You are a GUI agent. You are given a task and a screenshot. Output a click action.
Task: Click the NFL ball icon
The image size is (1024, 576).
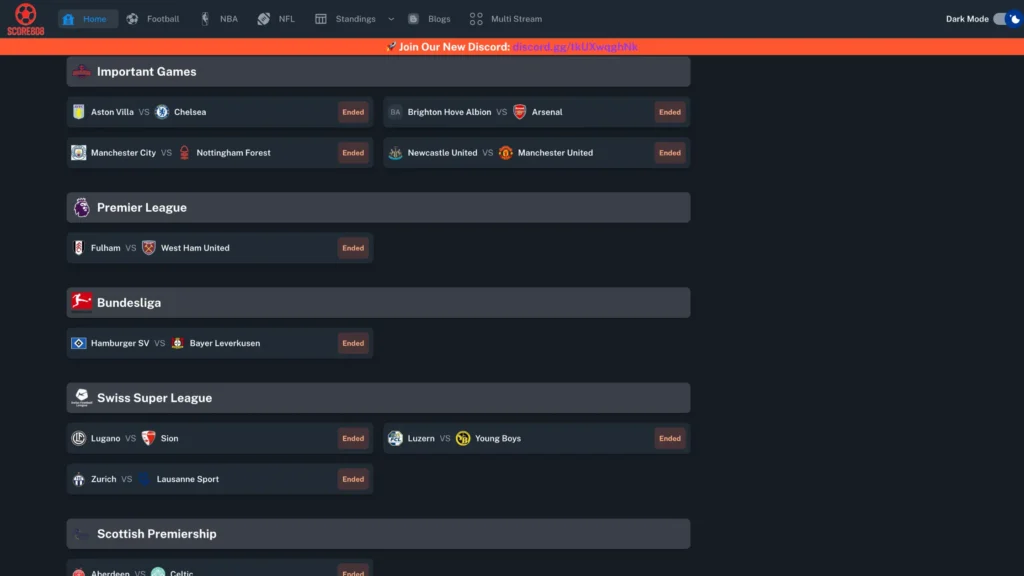pyautogui.click(x=263, y=19)
